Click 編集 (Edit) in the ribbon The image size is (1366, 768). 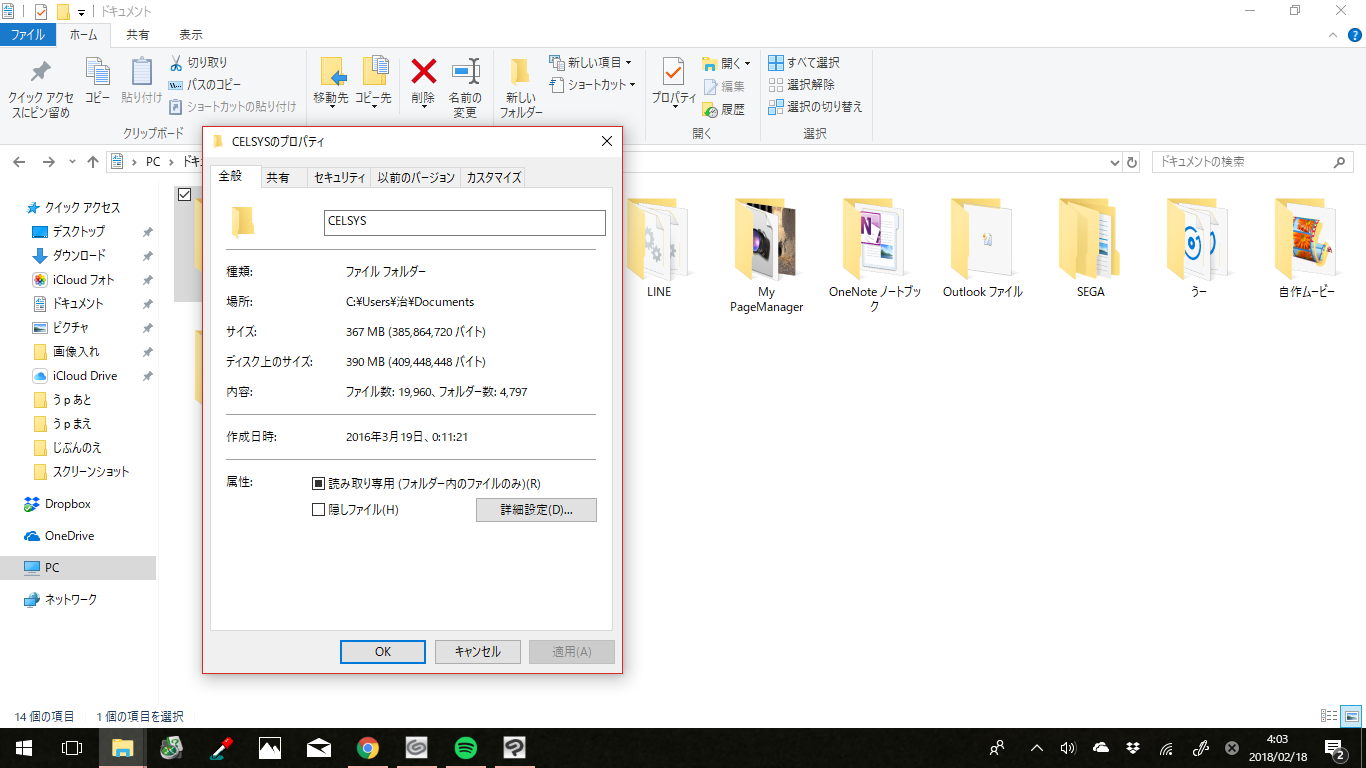[724, 87]
